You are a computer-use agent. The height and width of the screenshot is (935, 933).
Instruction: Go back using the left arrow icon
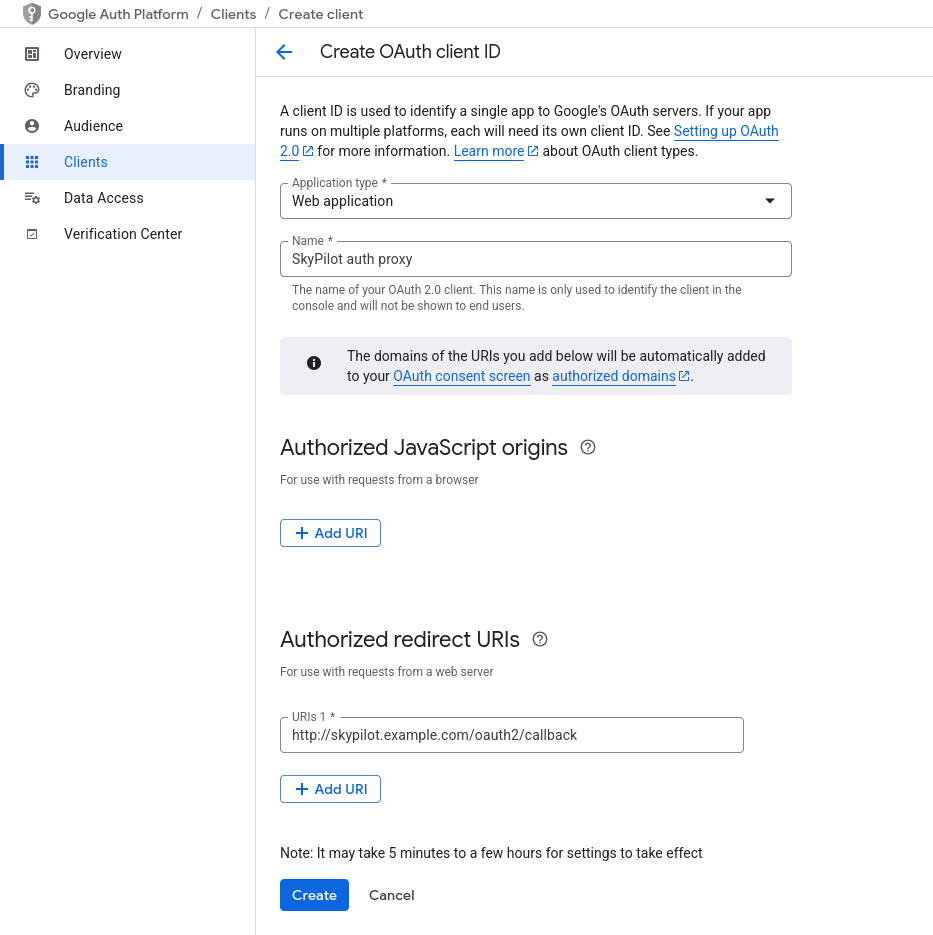click(x=284, y=52)
